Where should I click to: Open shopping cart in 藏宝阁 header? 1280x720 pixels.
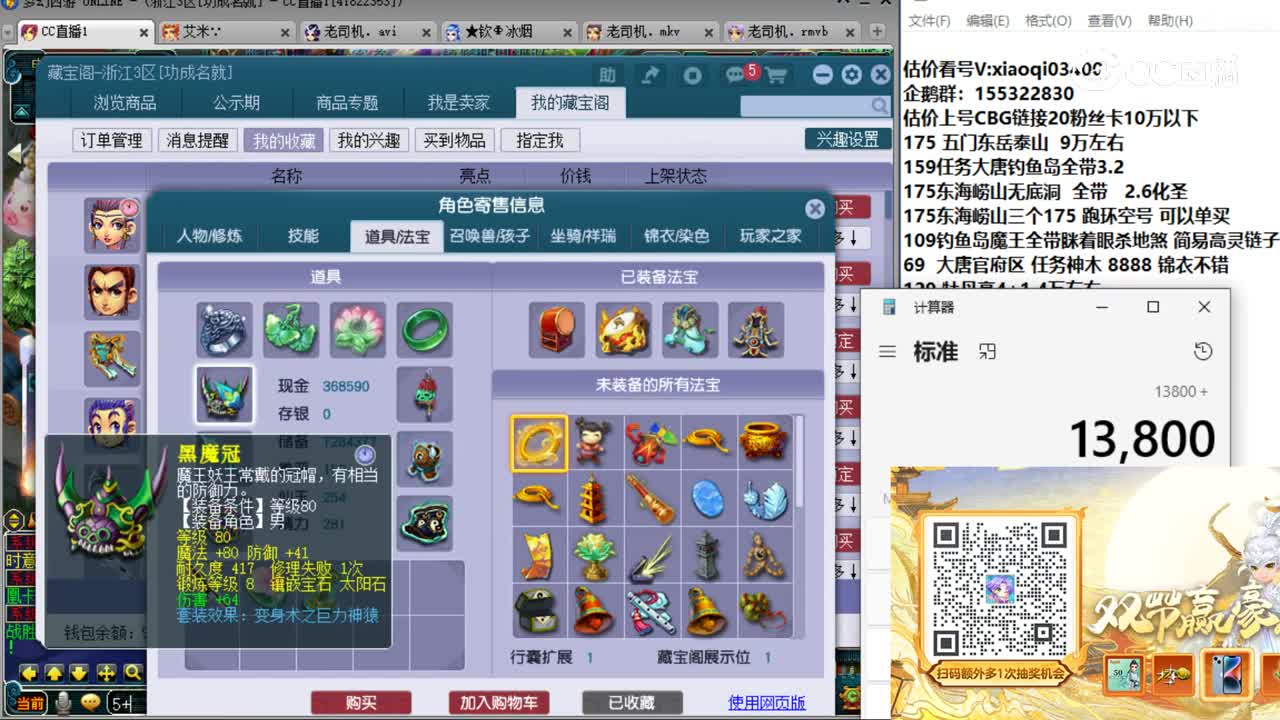point(776,75)
